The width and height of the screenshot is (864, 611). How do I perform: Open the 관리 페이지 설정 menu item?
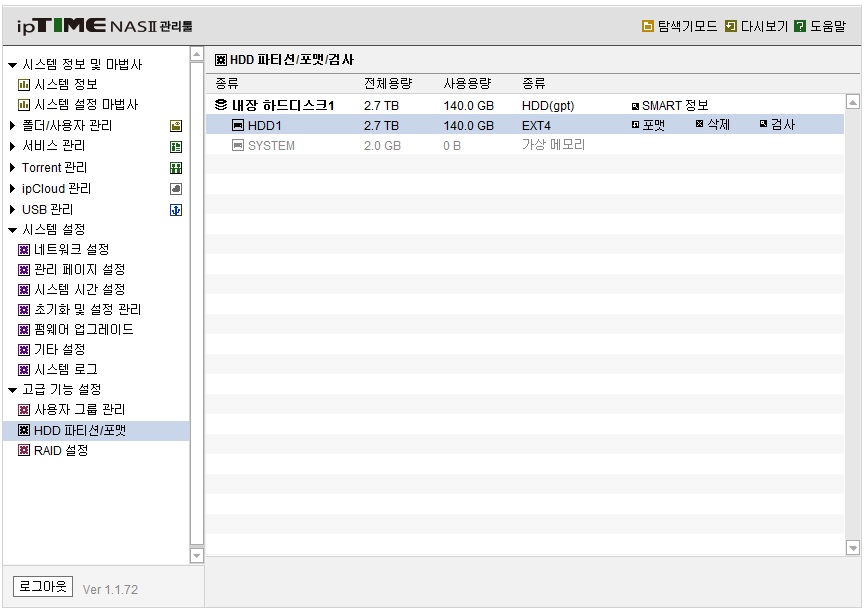(x=79, y=269)
